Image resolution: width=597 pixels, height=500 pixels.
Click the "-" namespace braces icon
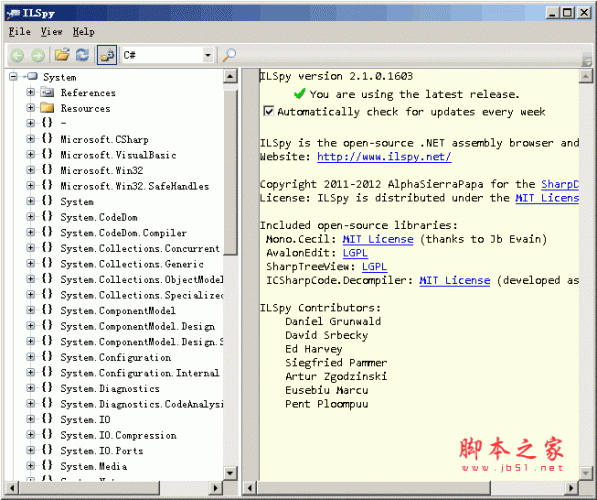[47, 123]
